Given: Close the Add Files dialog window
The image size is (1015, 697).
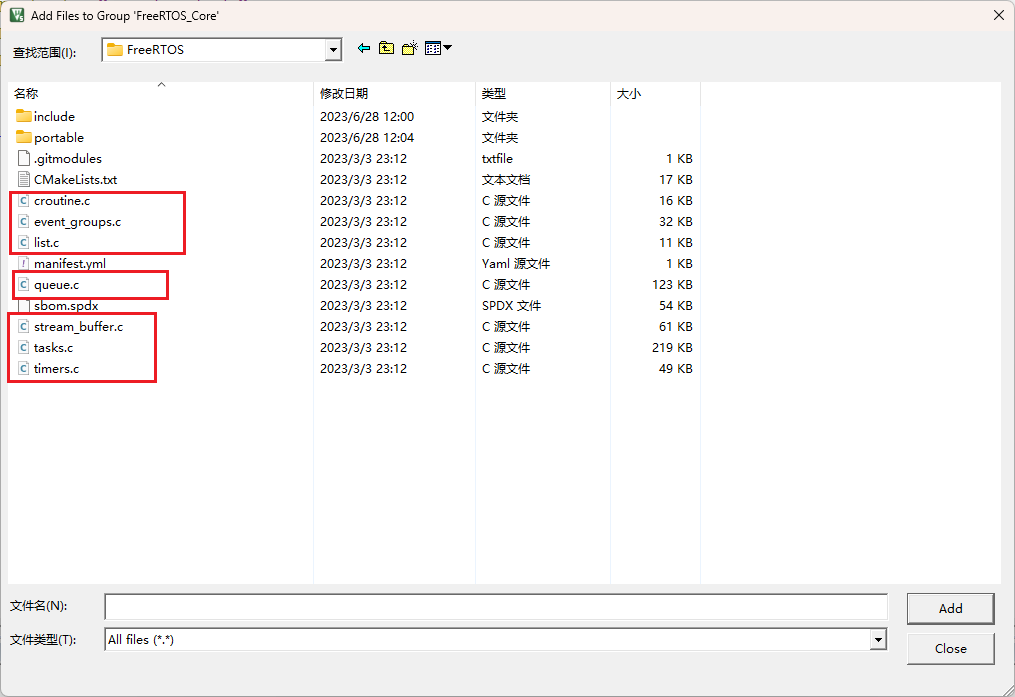Looking at the screenshot, I should pyautogui.click(x=999, y=15).
